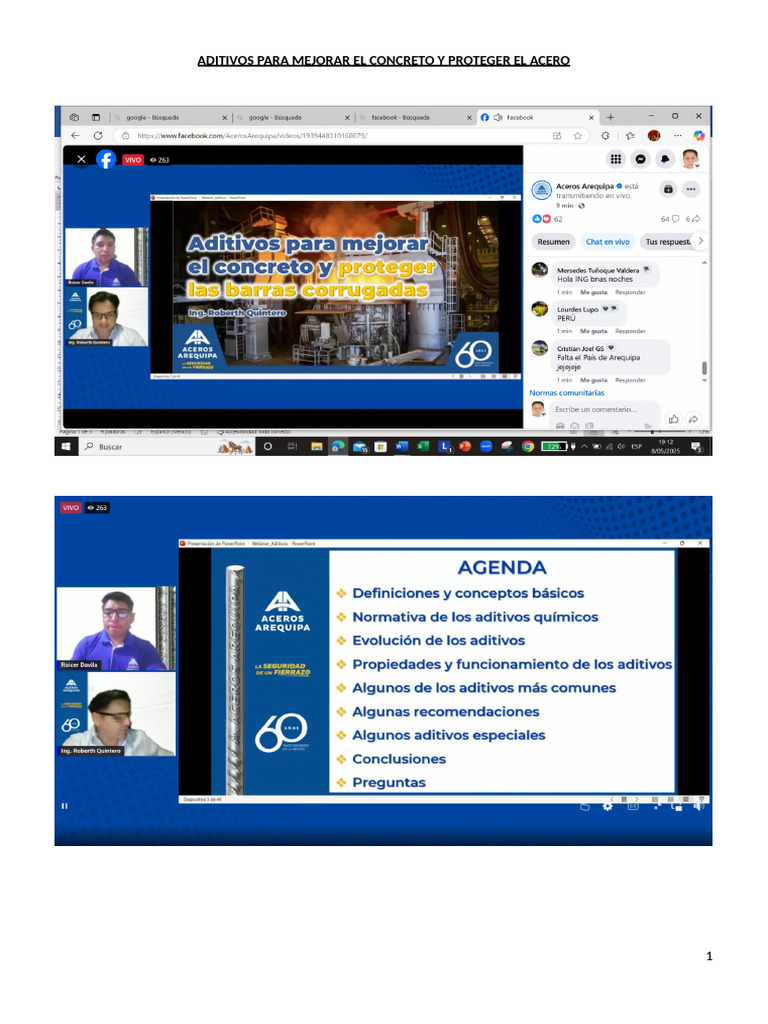Reply to Lourdes Lupo's comment

[630, 331]
